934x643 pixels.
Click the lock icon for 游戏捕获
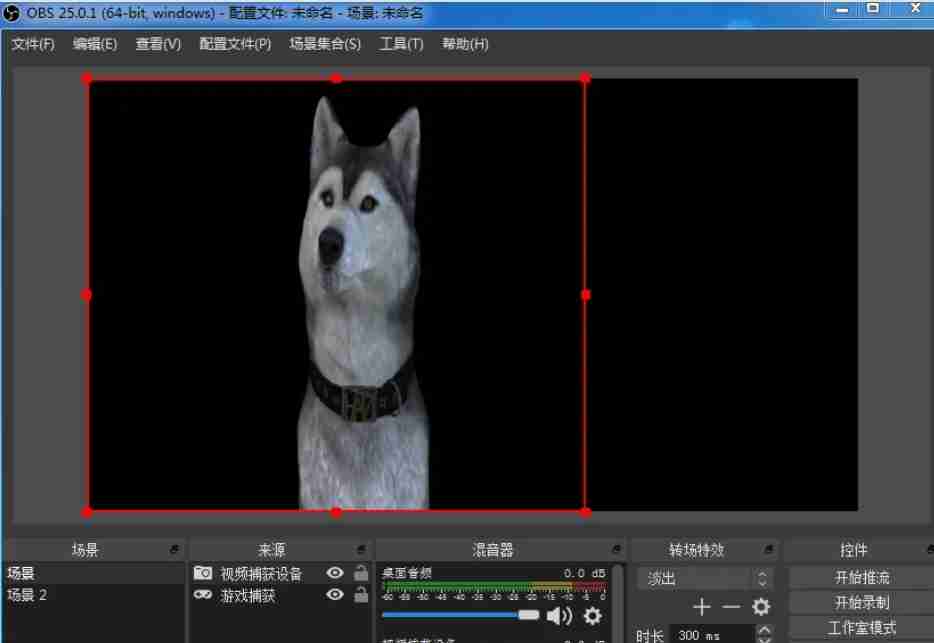point(360,595)
